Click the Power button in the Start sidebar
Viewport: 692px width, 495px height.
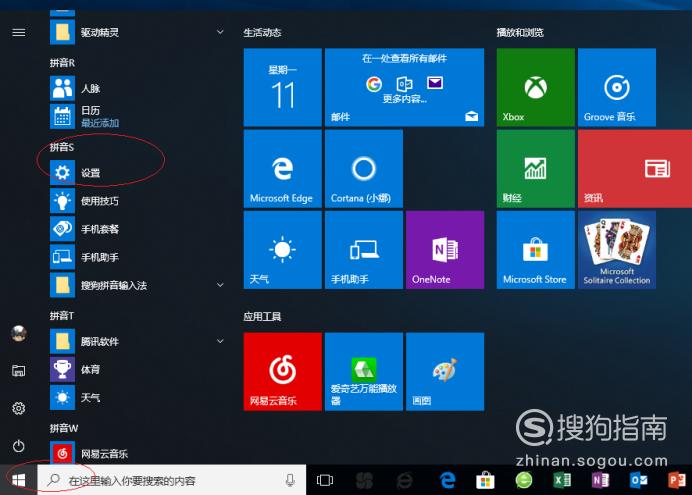[x=19, y=446]
